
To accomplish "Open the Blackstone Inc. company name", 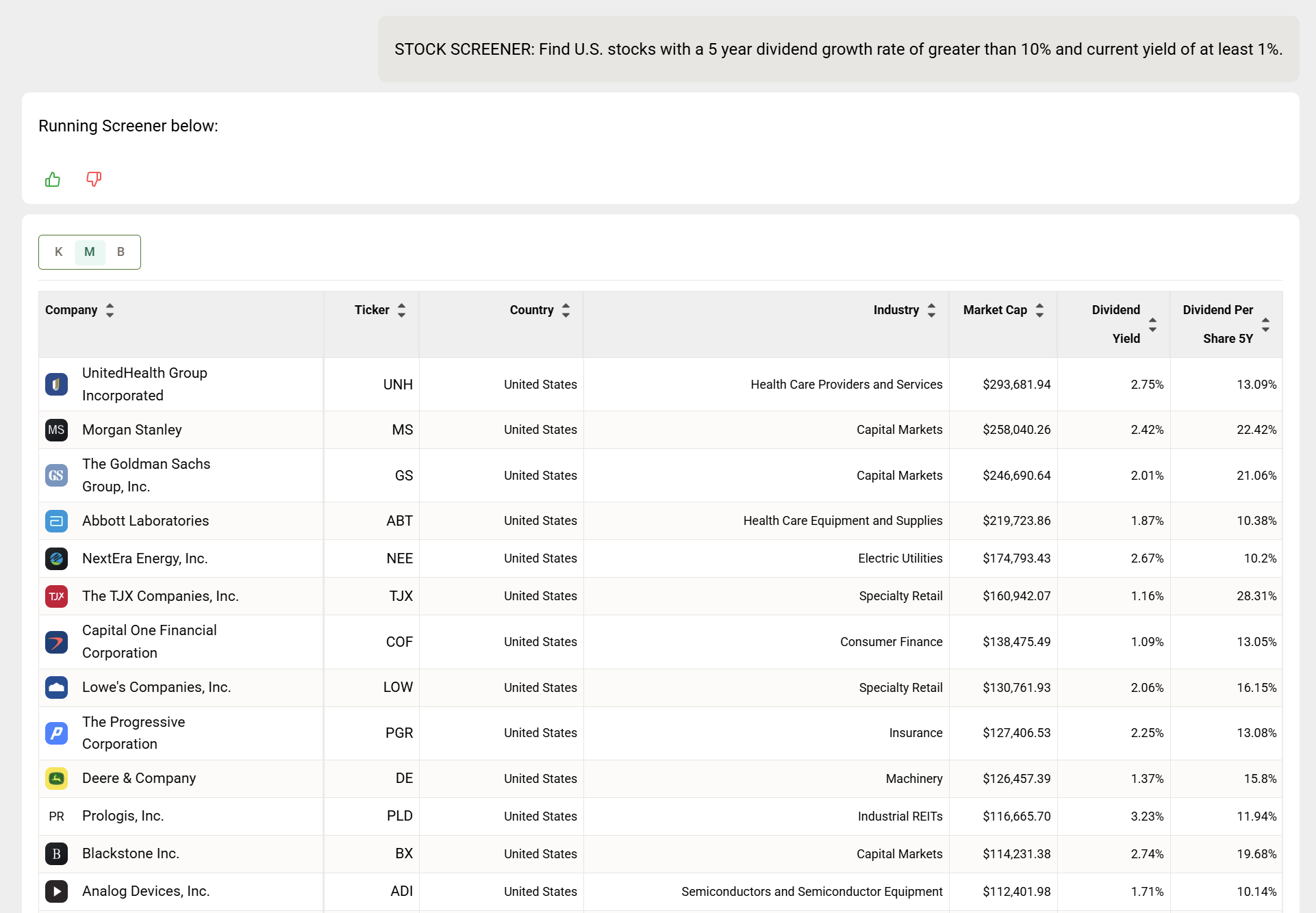I will pos(131,853).
